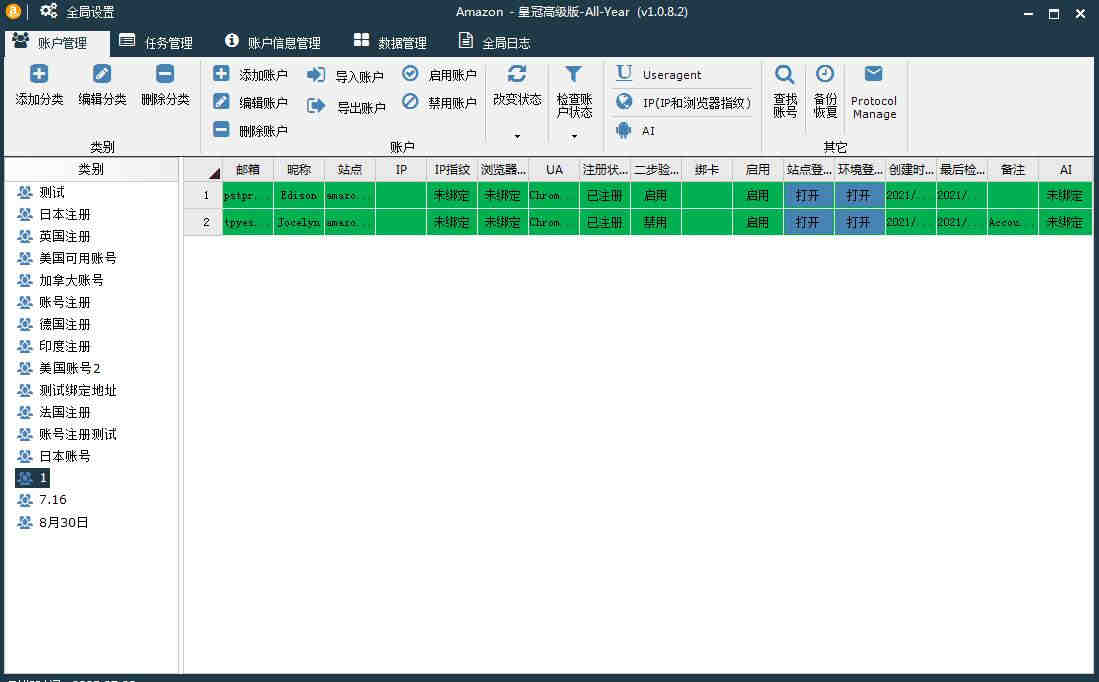Expand the 改变状态 dropdown arrow

pyautogui.click(x=517, y=136)
